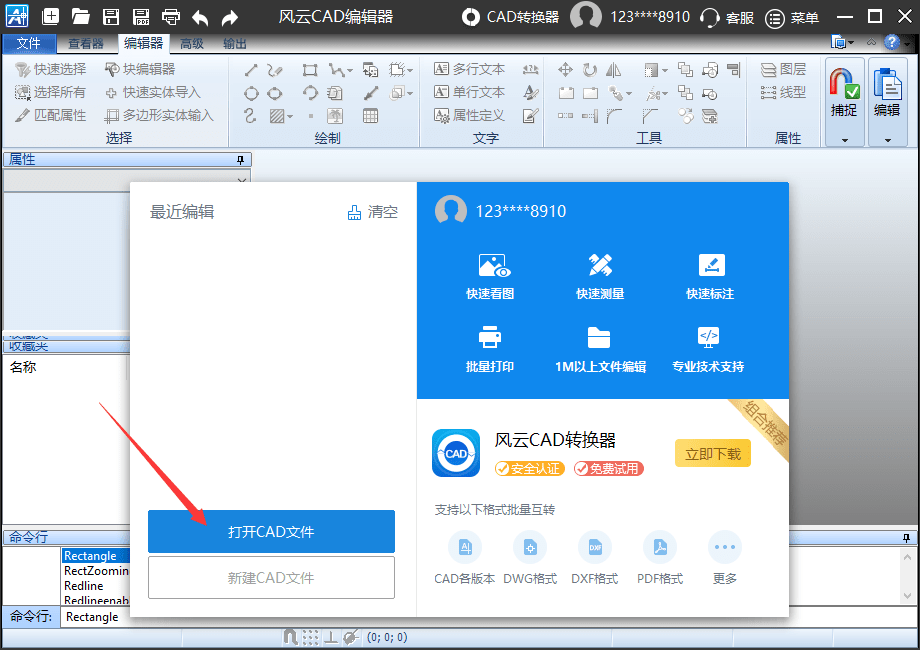Click 快速选择 in the ribbon

click(x=50, y=69)
